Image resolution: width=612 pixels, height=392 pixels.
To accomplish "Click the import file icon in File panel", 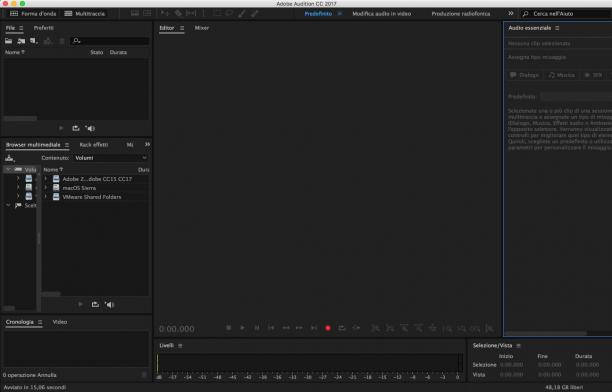I will pos(21,41).
